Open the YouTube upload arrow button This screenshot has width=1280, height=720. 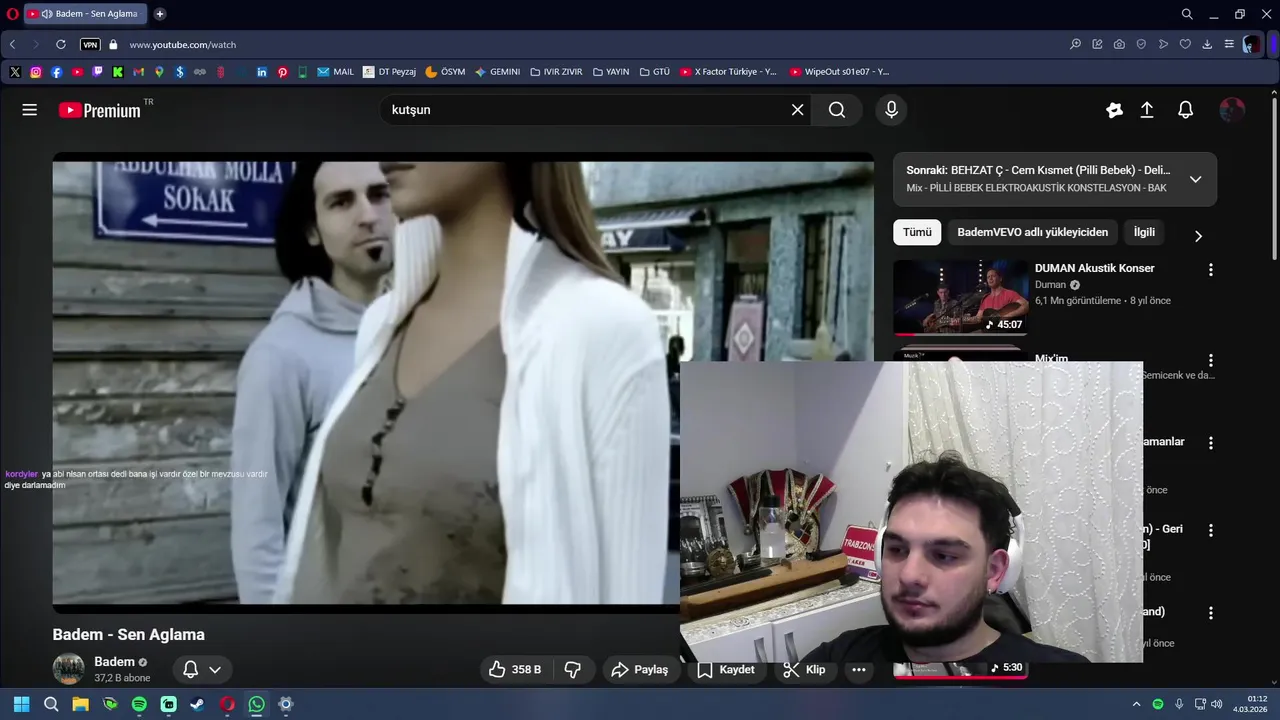click(x=1147, y=110)
